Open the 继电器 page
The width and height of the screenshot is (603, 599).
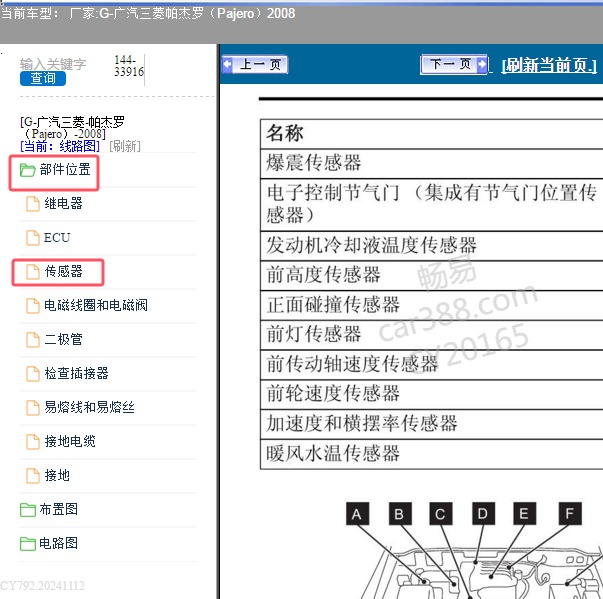63,203
